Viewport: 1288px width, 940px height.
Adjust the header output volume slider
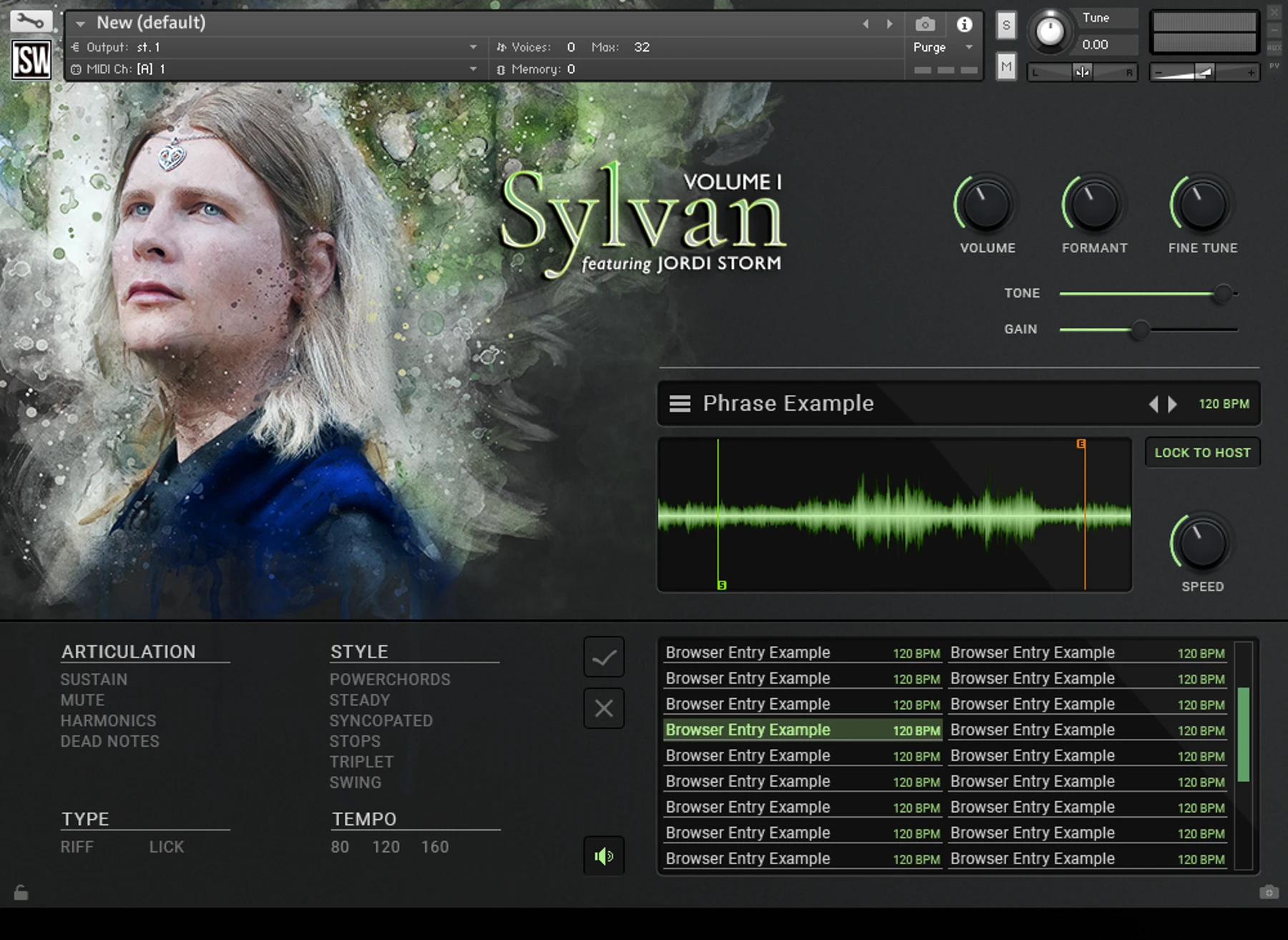tap(1204, 72)
